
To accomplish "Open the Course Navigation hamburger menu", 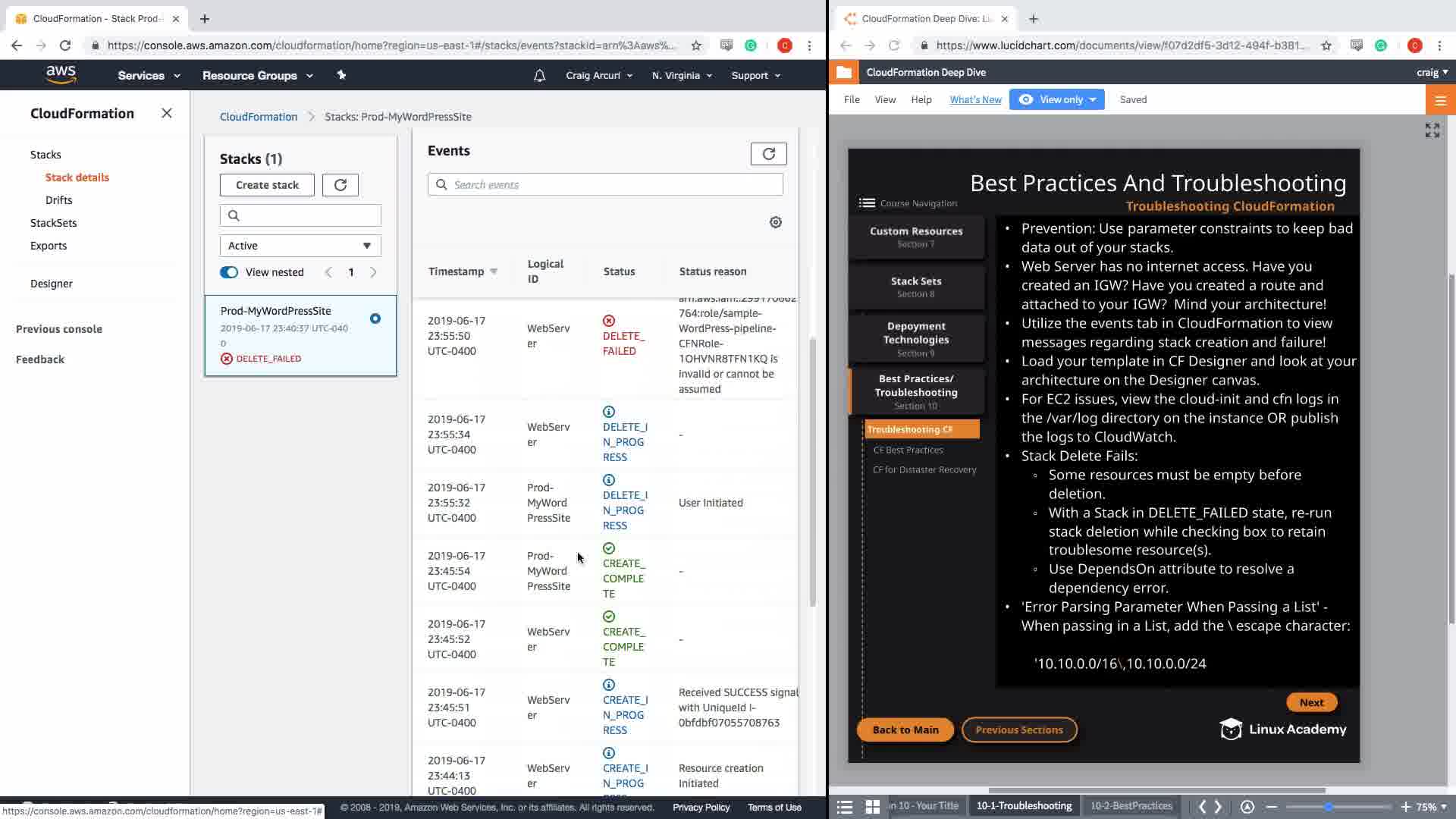I will tap(866, 202).
